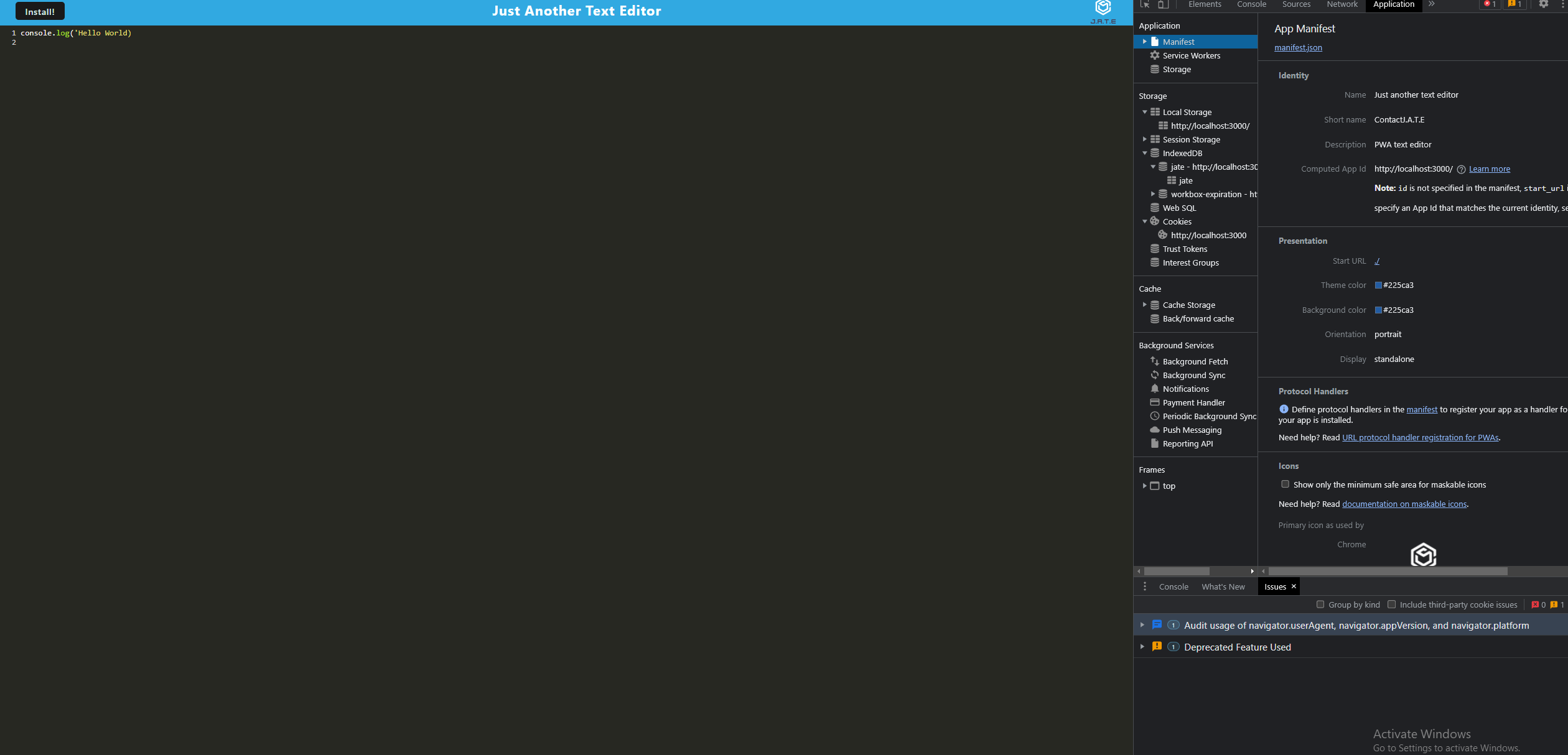Click the J.A.T.E logo icon in header
The image size is (1568, 755).
1103,12
